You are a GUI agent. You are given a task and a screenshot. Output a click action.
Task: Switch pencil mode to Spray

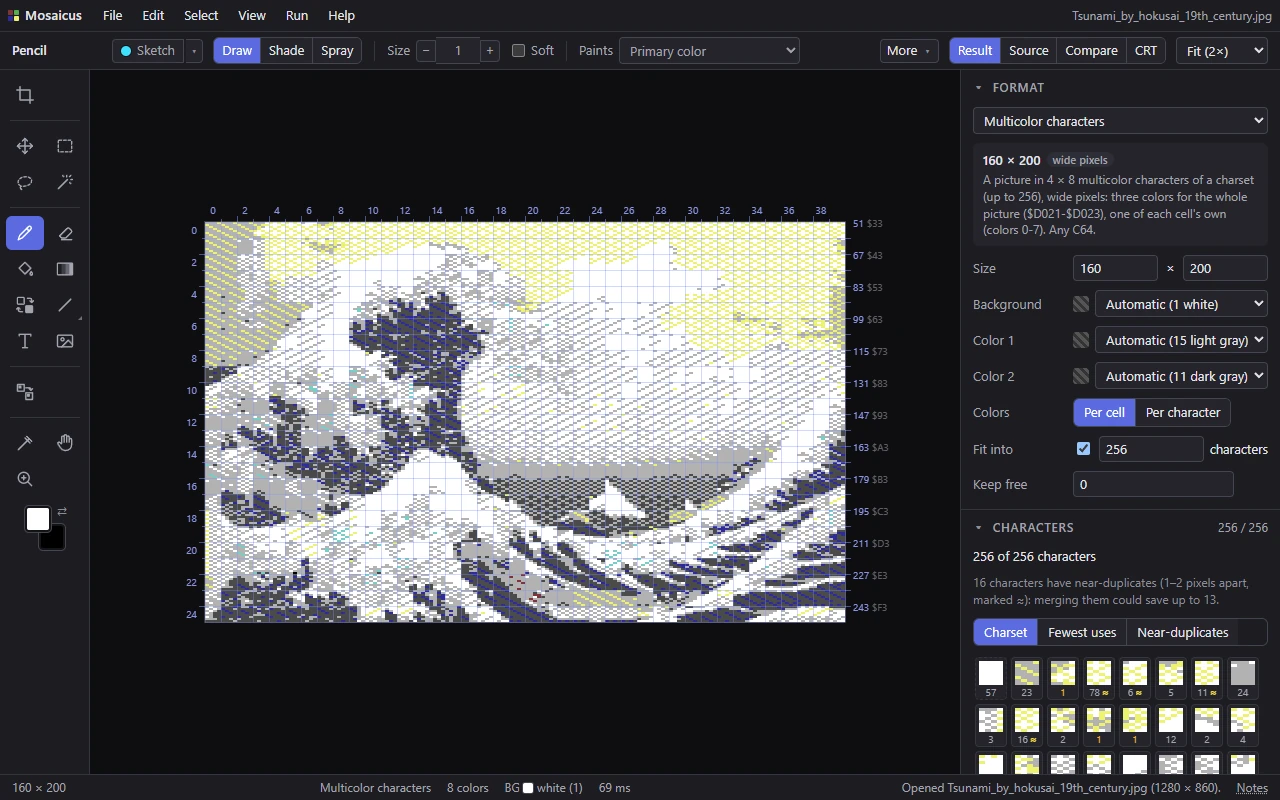click(337, 51)
